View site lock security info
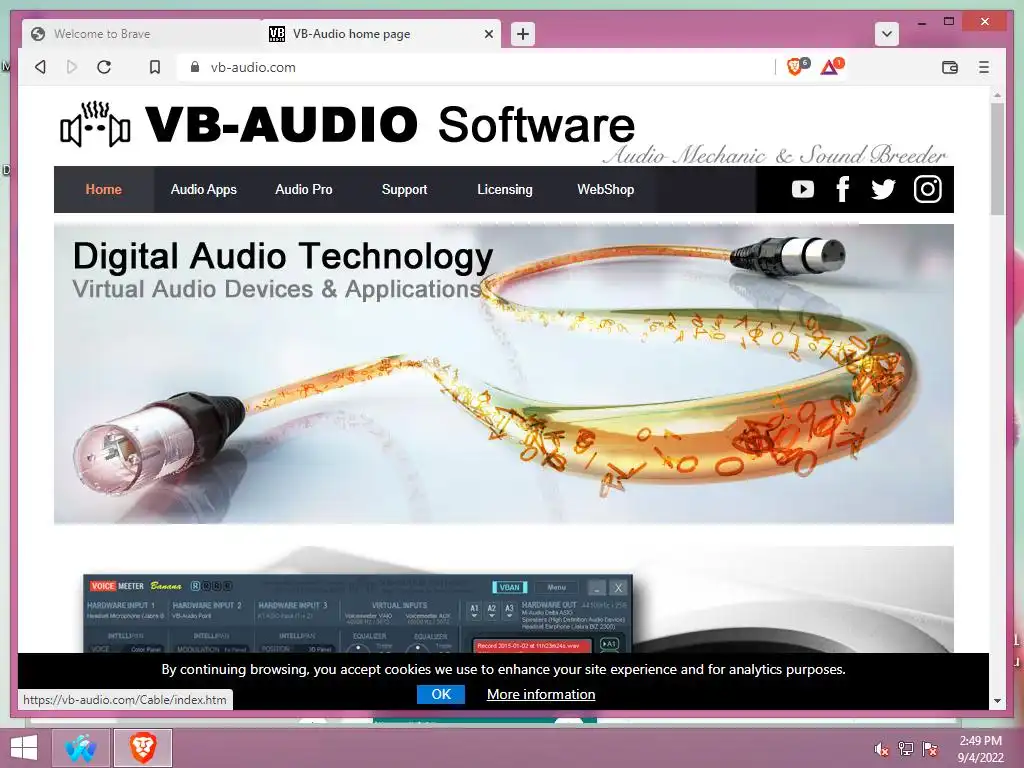The height and width of the screenshot is (768, 1024). 195,67
